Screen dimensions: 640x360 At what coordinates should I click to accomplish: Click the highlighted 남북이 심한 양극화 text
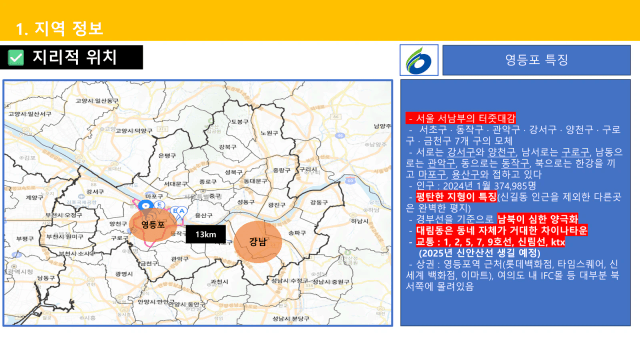pyautogui.click(x=538, y=219)
